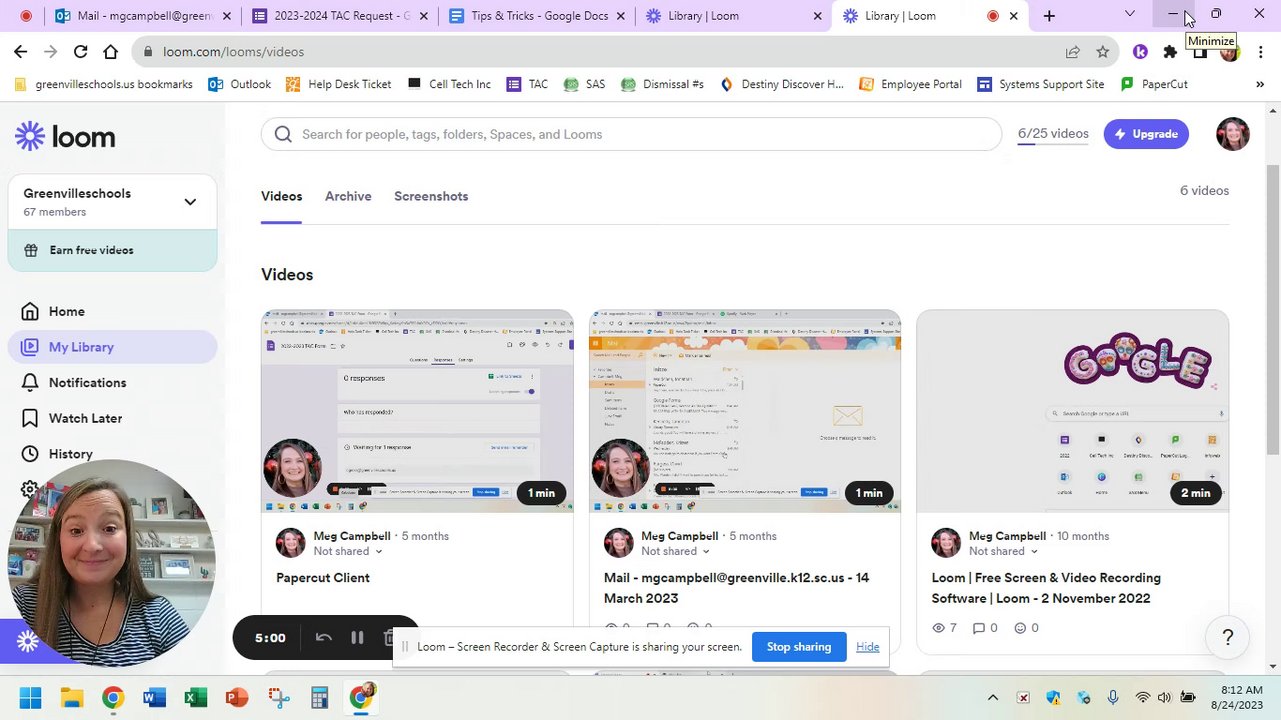1281x720 pixels.
Task: Open the Google homepage video thumbnail
Action: (1073, 411)
